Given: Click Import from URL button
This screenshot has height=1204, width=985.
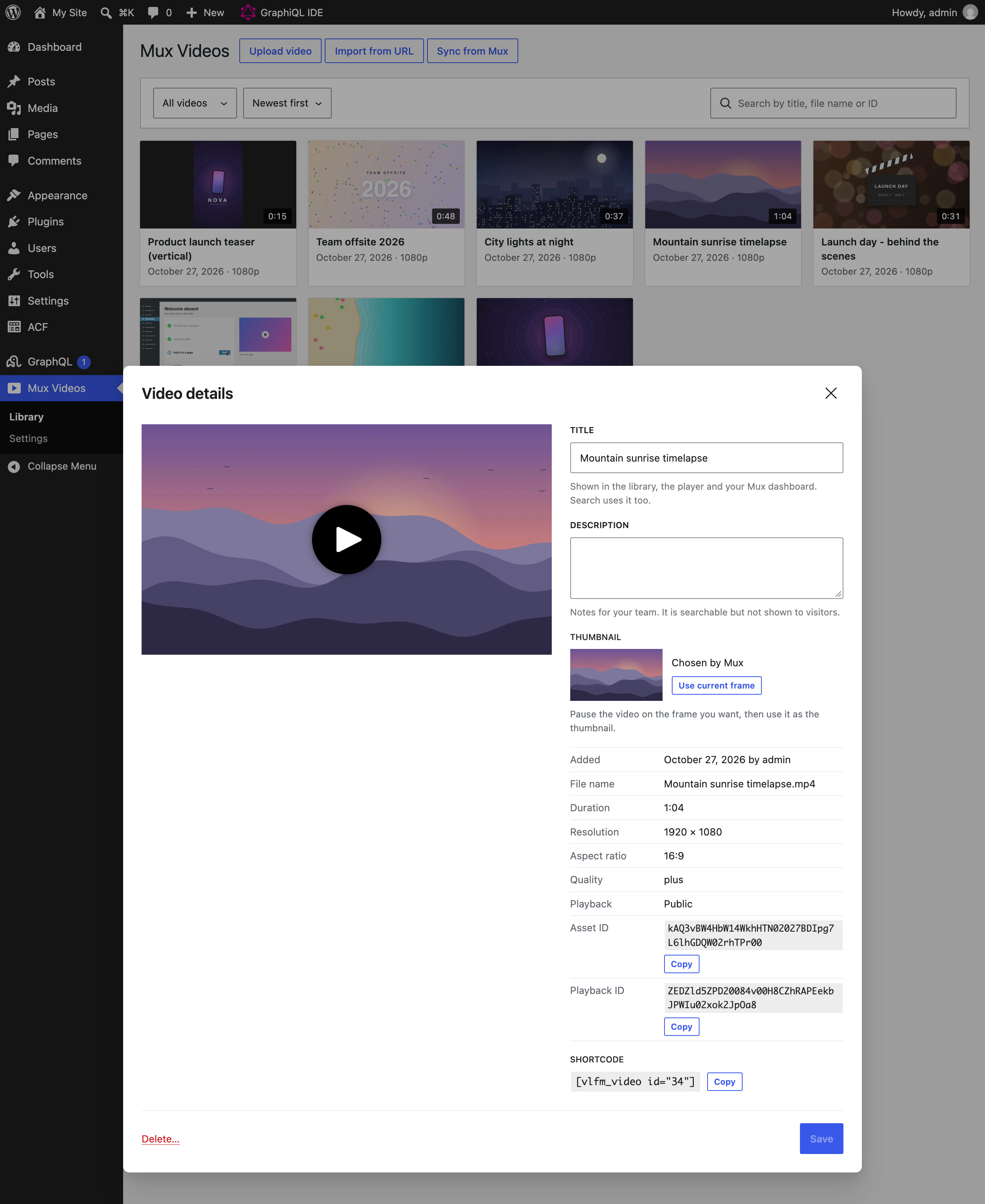Looking at the screenshot, I should click(x=374, y=51).
